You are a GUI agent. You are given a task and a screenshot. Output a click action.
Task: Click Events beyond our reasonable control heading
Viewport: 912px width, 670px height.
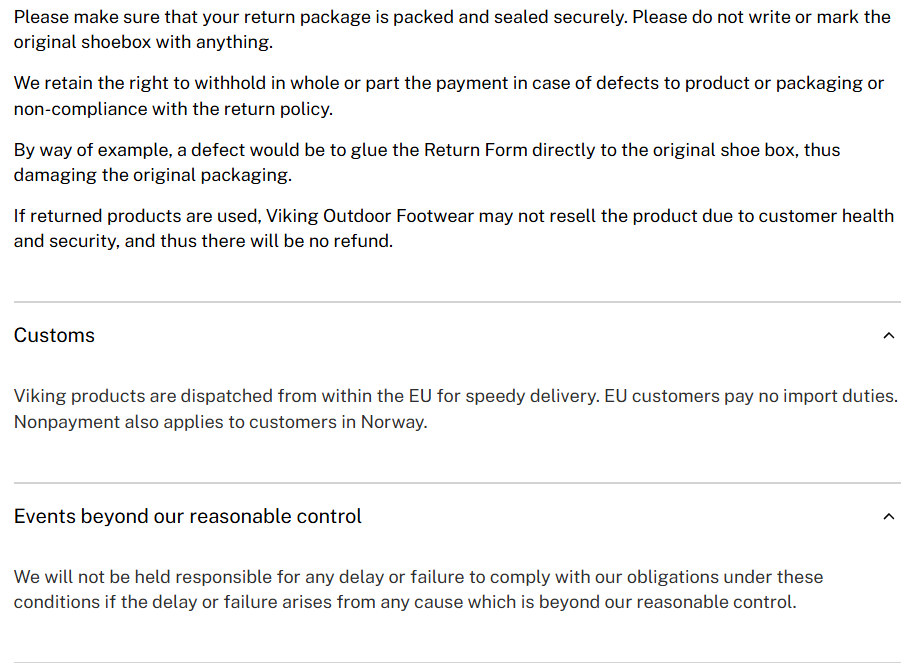[x=188, y=517]
